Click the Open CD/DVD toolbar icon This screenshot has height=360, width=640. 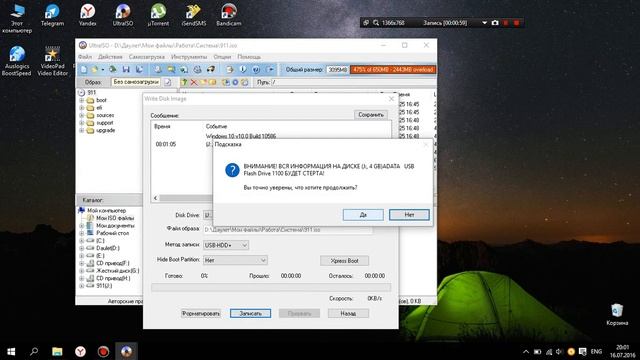coord(113,70)
